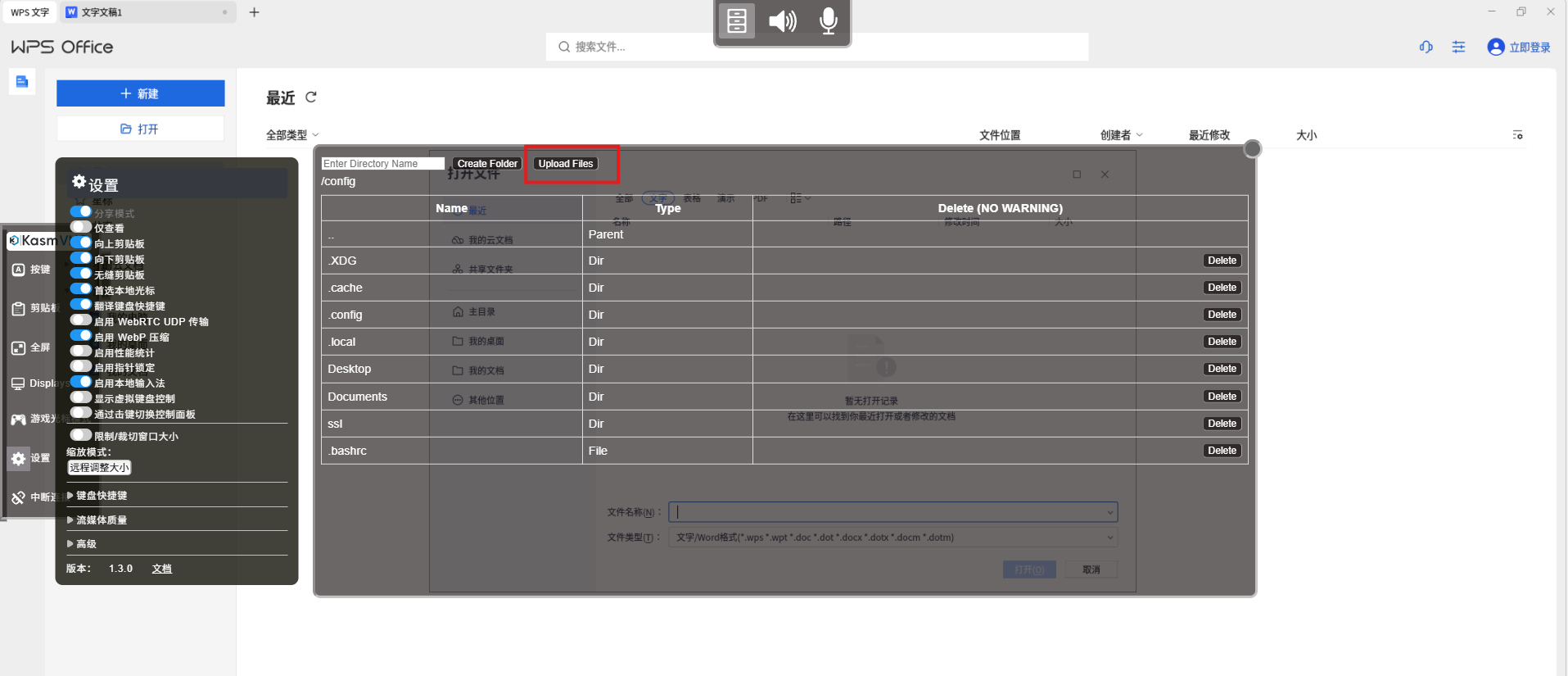Open the list view filter icon
This screenshot has width=1568, height=676.
point(1517,135)
